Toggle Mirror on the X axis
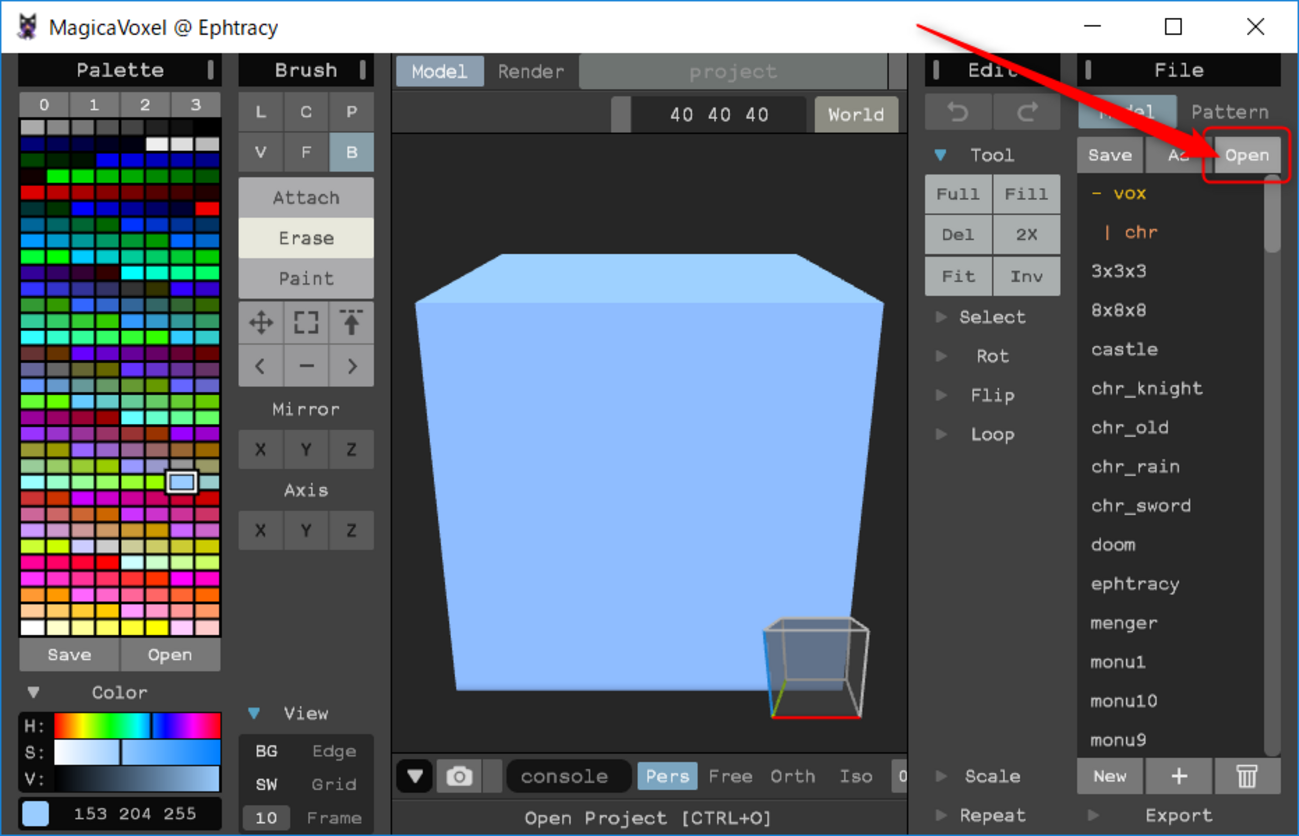Screen dimensions: 1299x836 (x=261, y=450)
